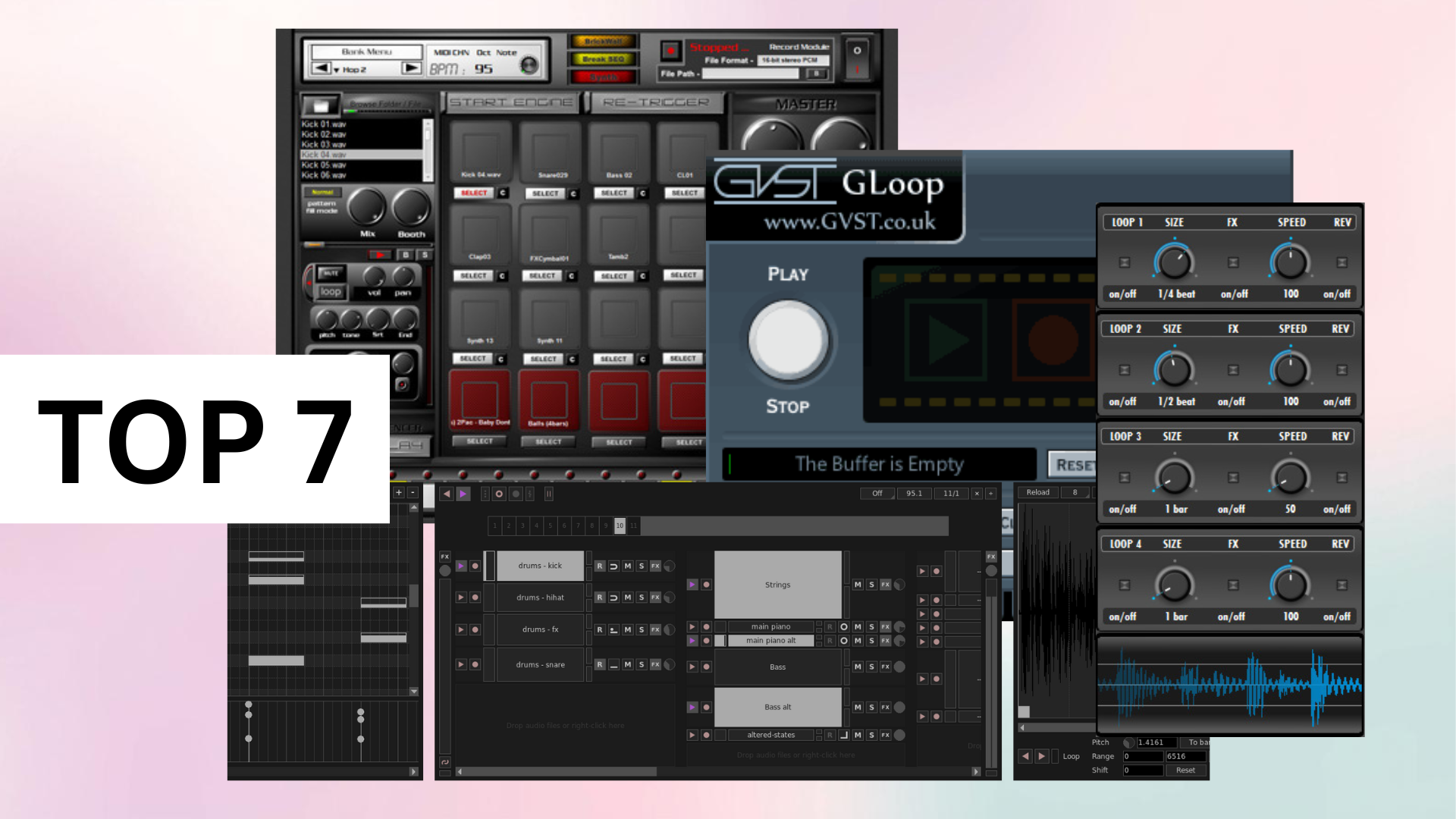The image size is (1456, 819).
Task: Toggle the REV switch for LOOP 4
Action: pyautogui.click(x=1341, y=585)
